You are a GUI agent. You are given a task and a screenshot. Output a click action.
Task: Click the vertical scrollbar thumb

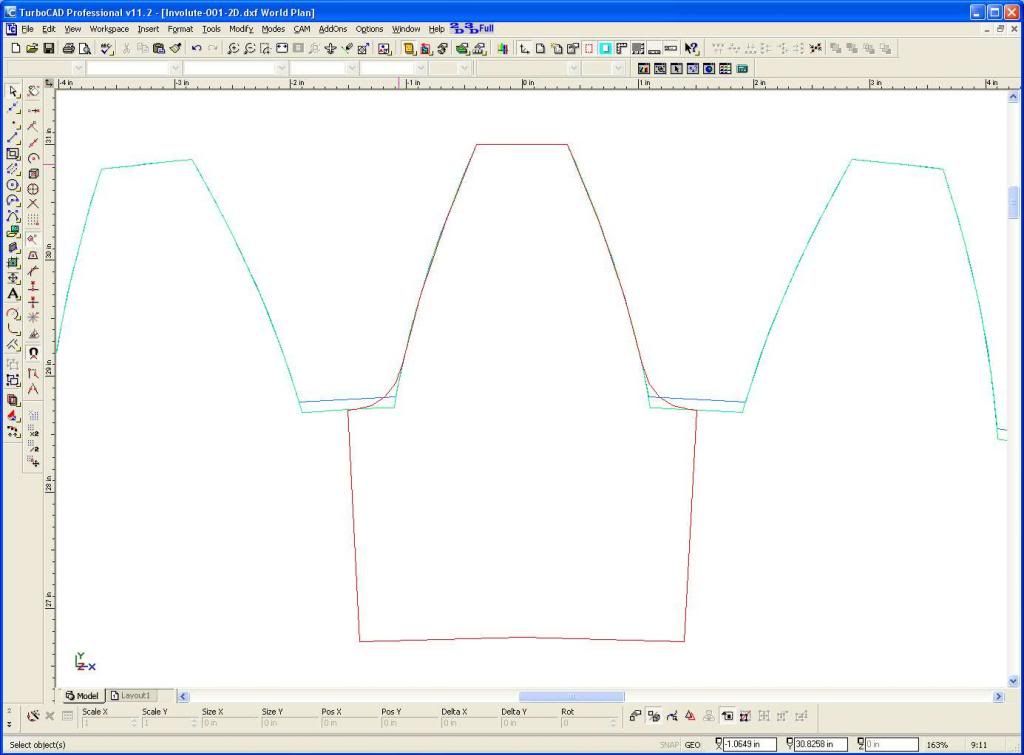1013,202
